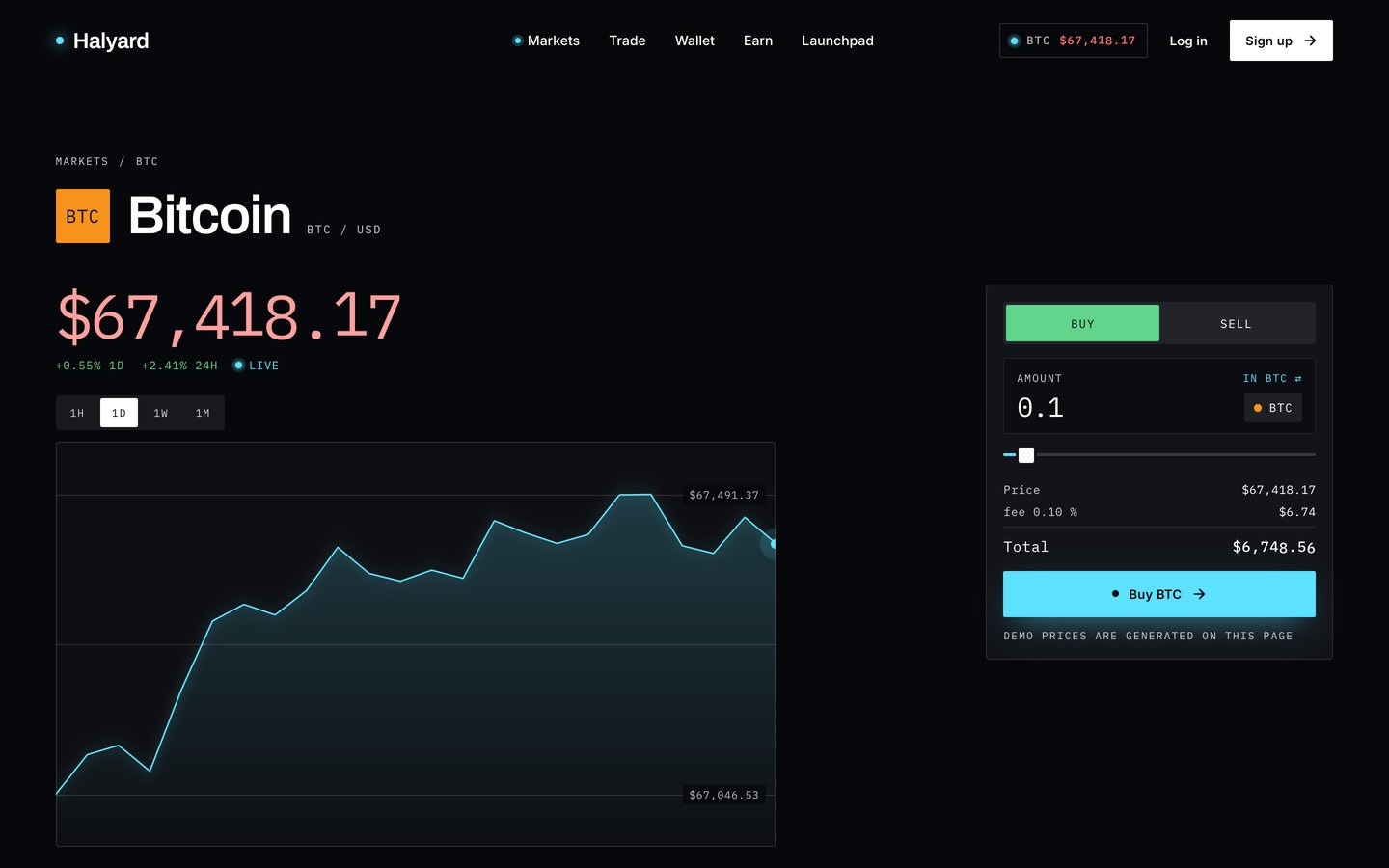Open the BTC asset selector
The image size is (1389, 868).
point(1273,408)
